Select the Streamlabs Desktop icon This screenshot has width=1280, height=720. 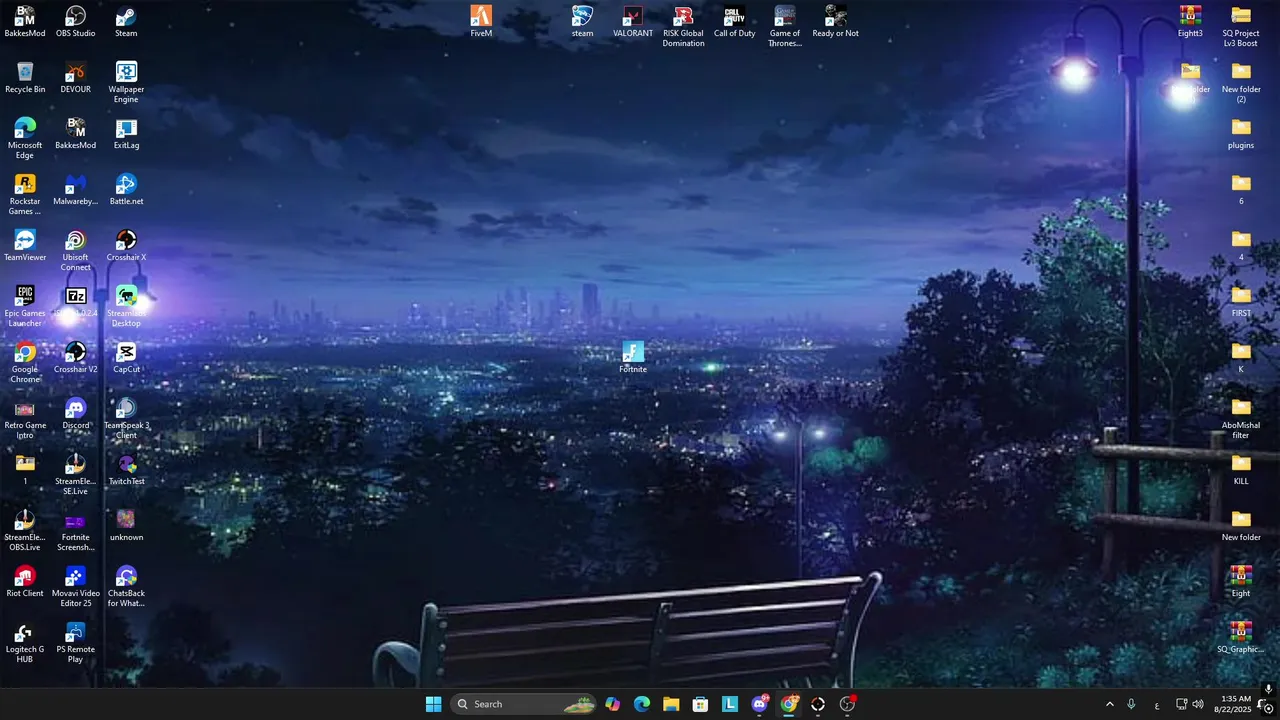coord(126,307)
